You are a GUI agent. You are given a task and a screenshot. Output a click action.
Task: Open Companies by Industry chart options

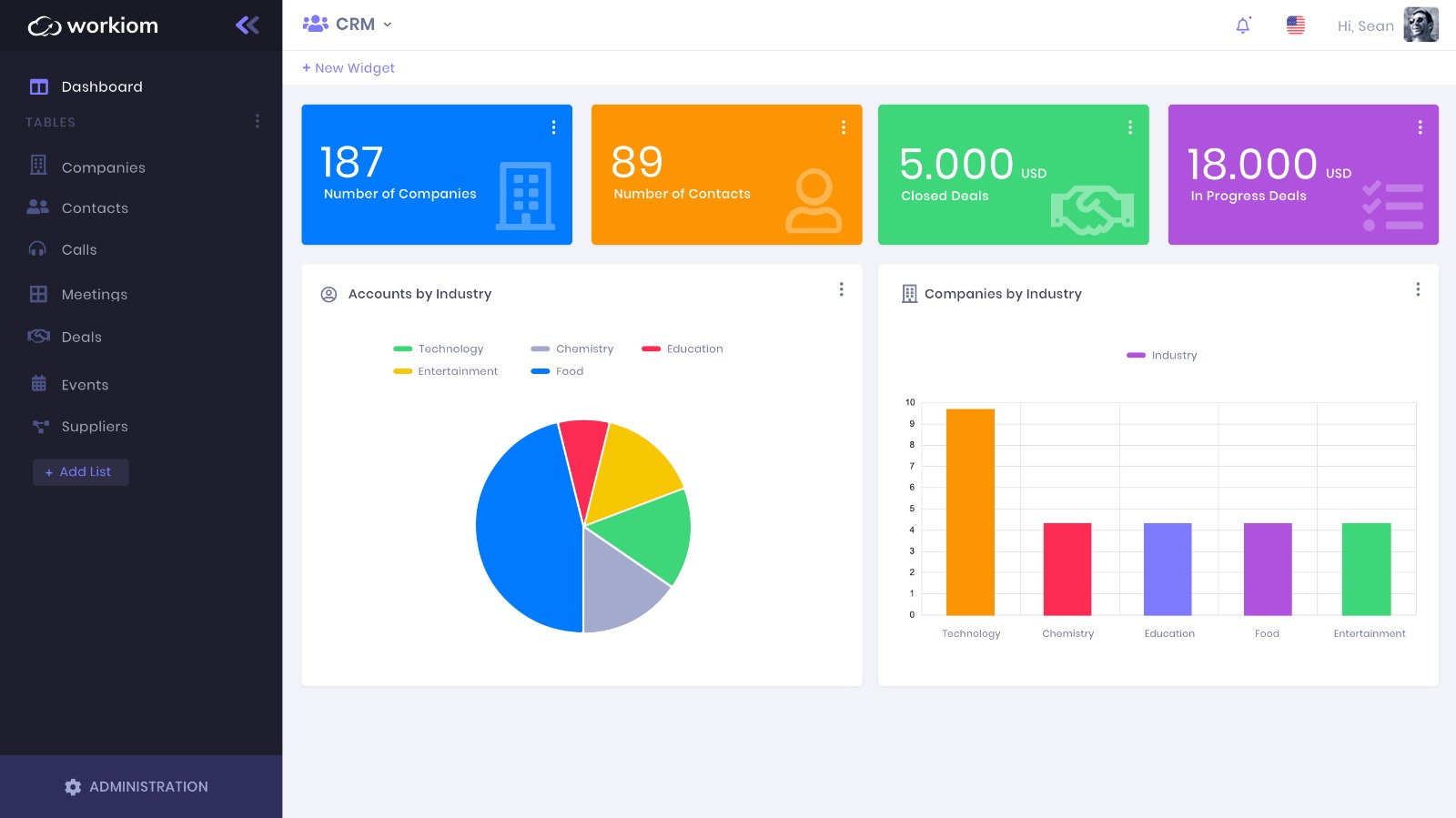point(1418,289)
